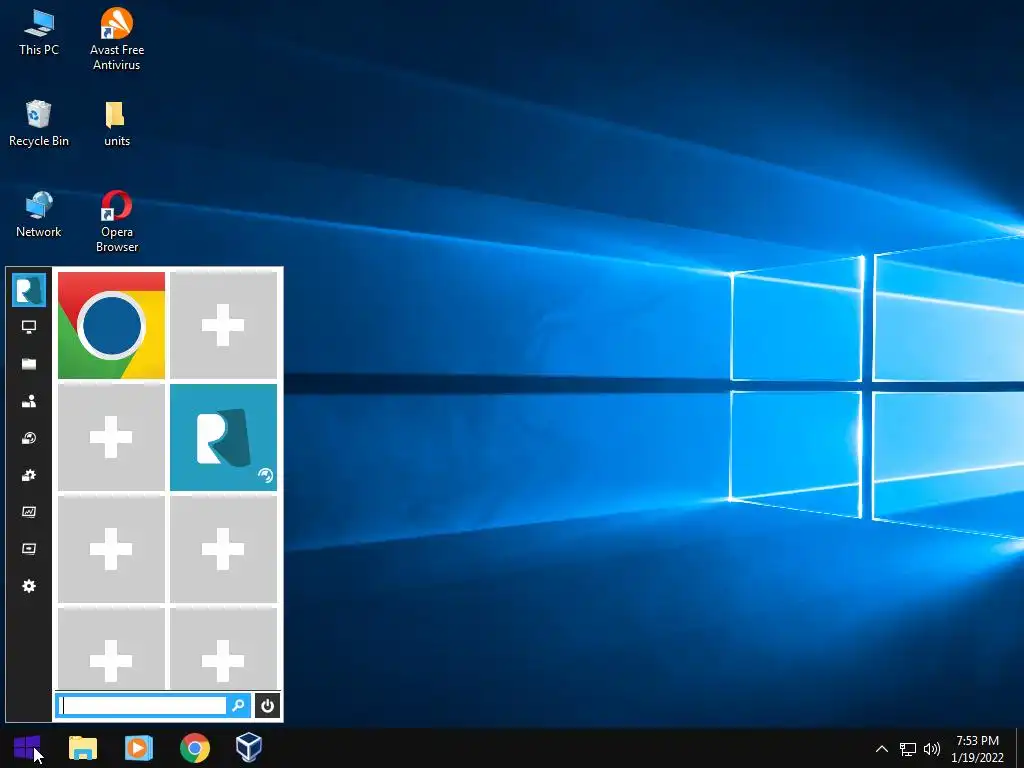Open the Start Menu Reviver blue tile
Viewport: 1024px width, 768px height.
(223, 438)
